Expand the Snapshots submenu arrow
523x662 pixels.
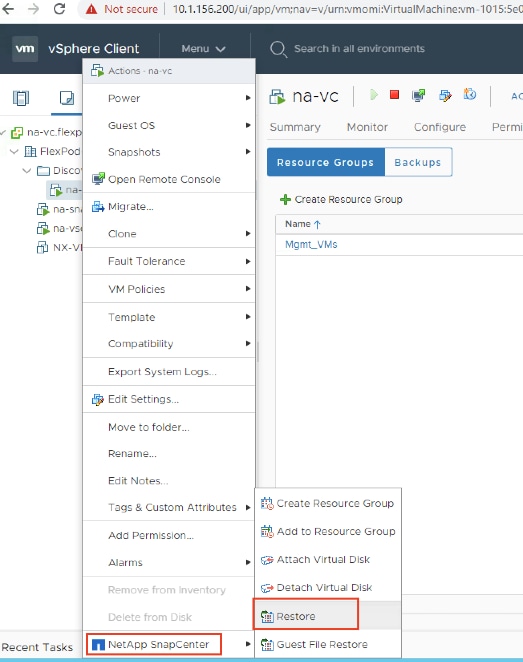248,152
